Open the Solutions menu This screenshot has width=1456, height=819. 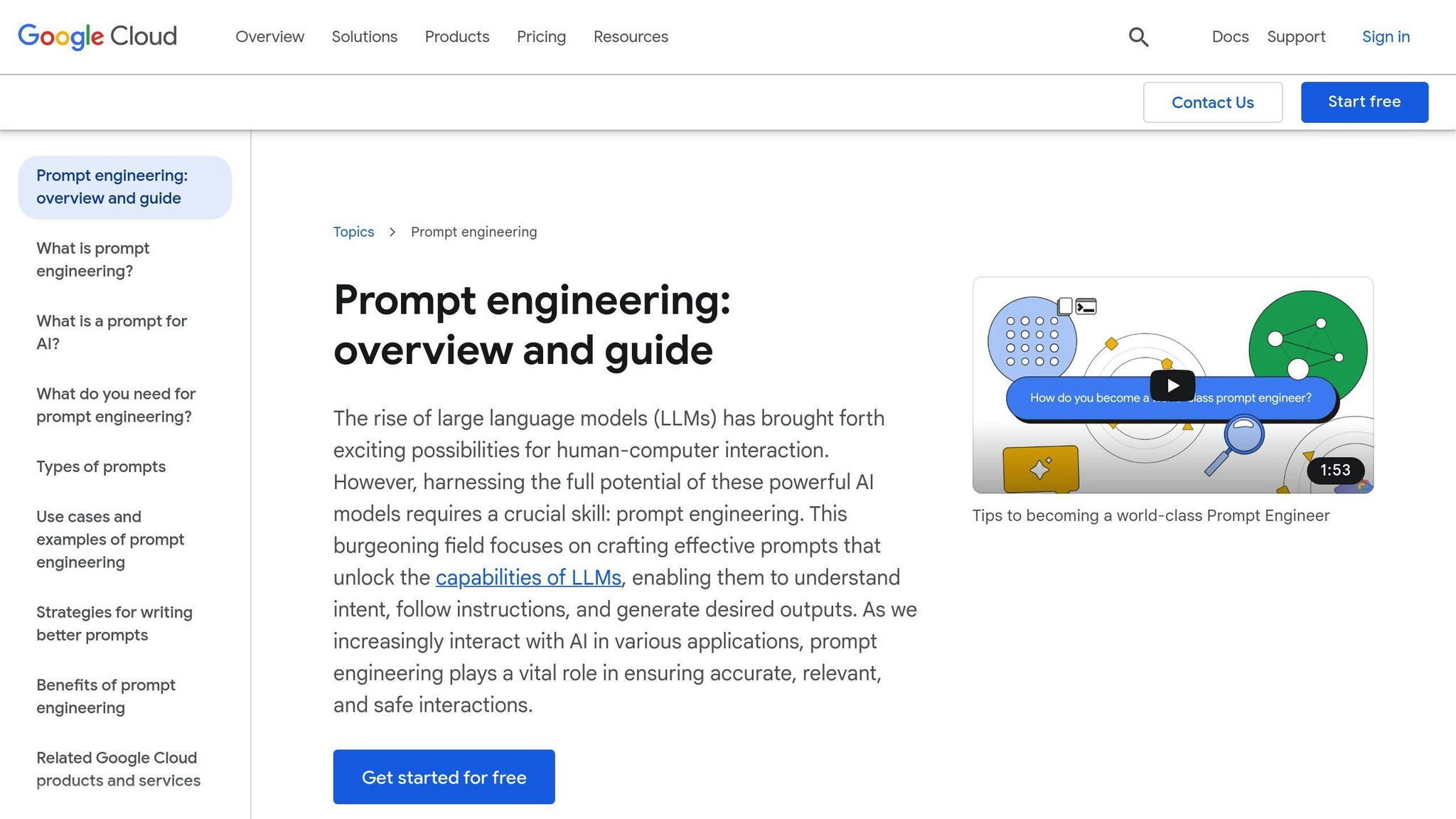pos(364,37)
